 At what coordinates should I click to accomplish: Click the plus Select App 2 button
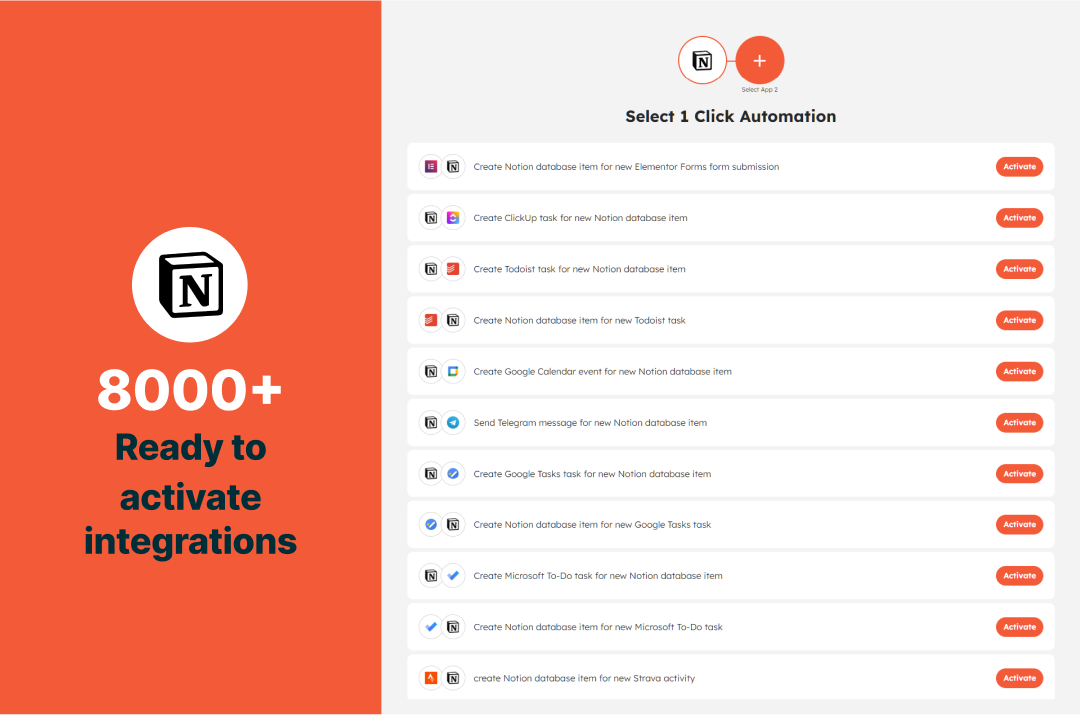tap(759, 61)
